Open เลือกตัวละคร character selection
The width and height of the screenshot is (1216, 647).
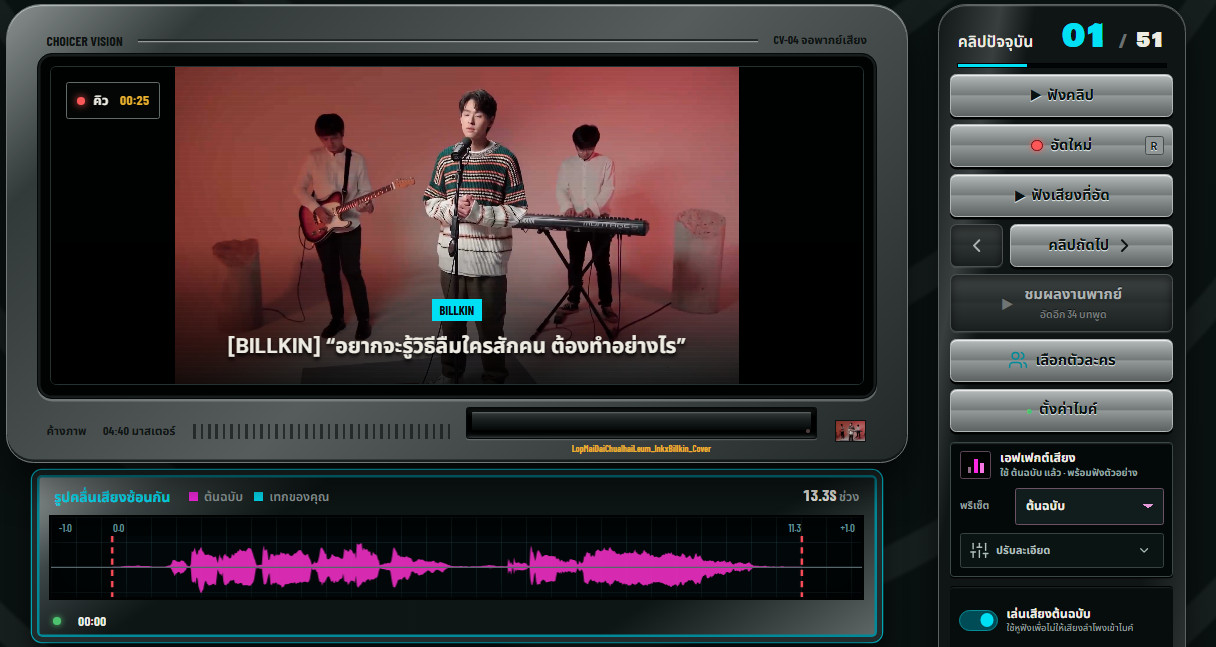1061,361
